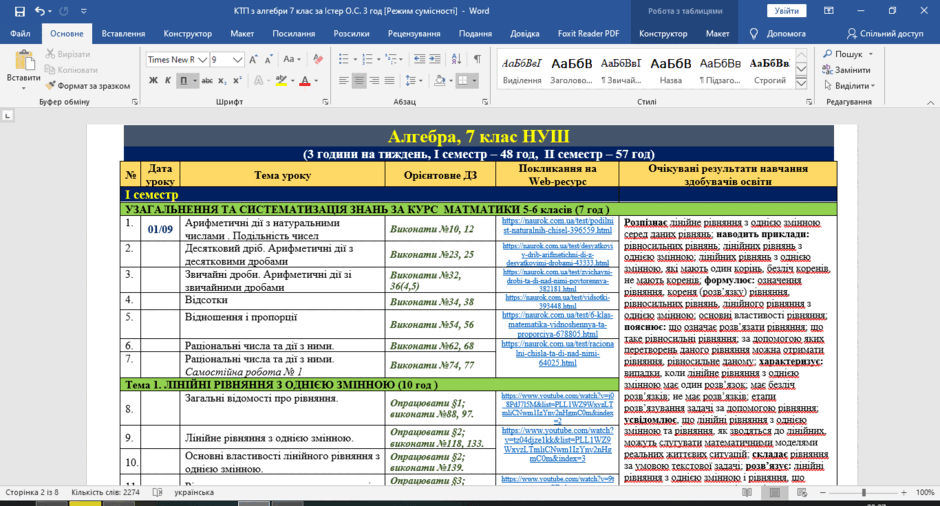Activate Формат за зразком format painter

pos(88,86)
